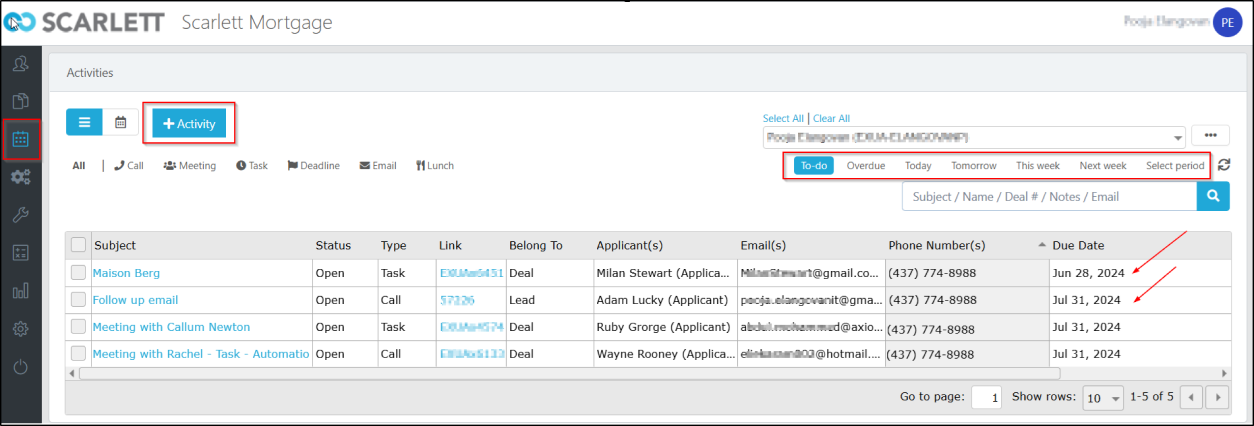The image size is (1254, 426).
Task: Open the Activities calendar icon in sidebar
Action: click(20, 139)
